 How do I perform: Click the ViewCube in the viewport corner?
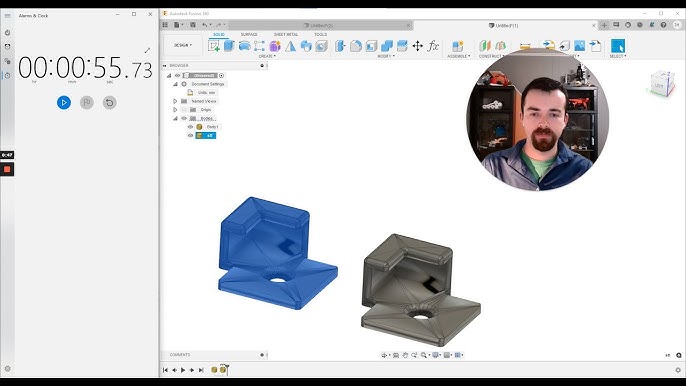pyautogui.click(x=661, y=83)
